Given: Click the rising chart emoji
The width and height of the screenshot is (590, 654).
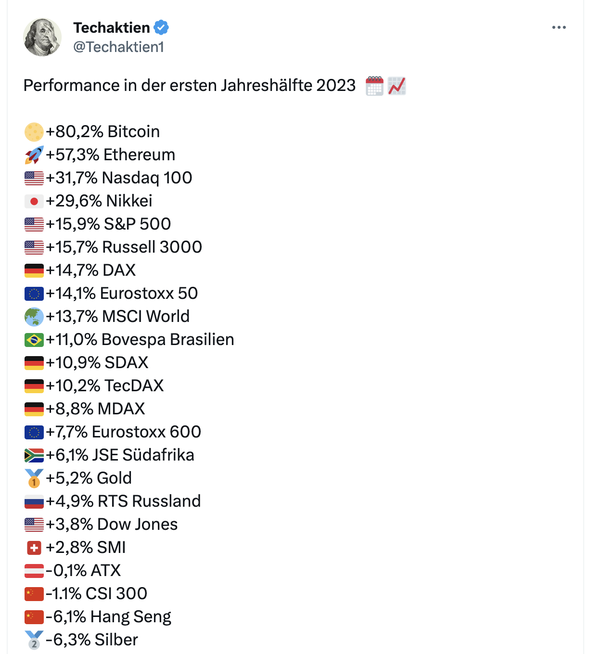Looking at the screenshot, I should tap(397, 86).
